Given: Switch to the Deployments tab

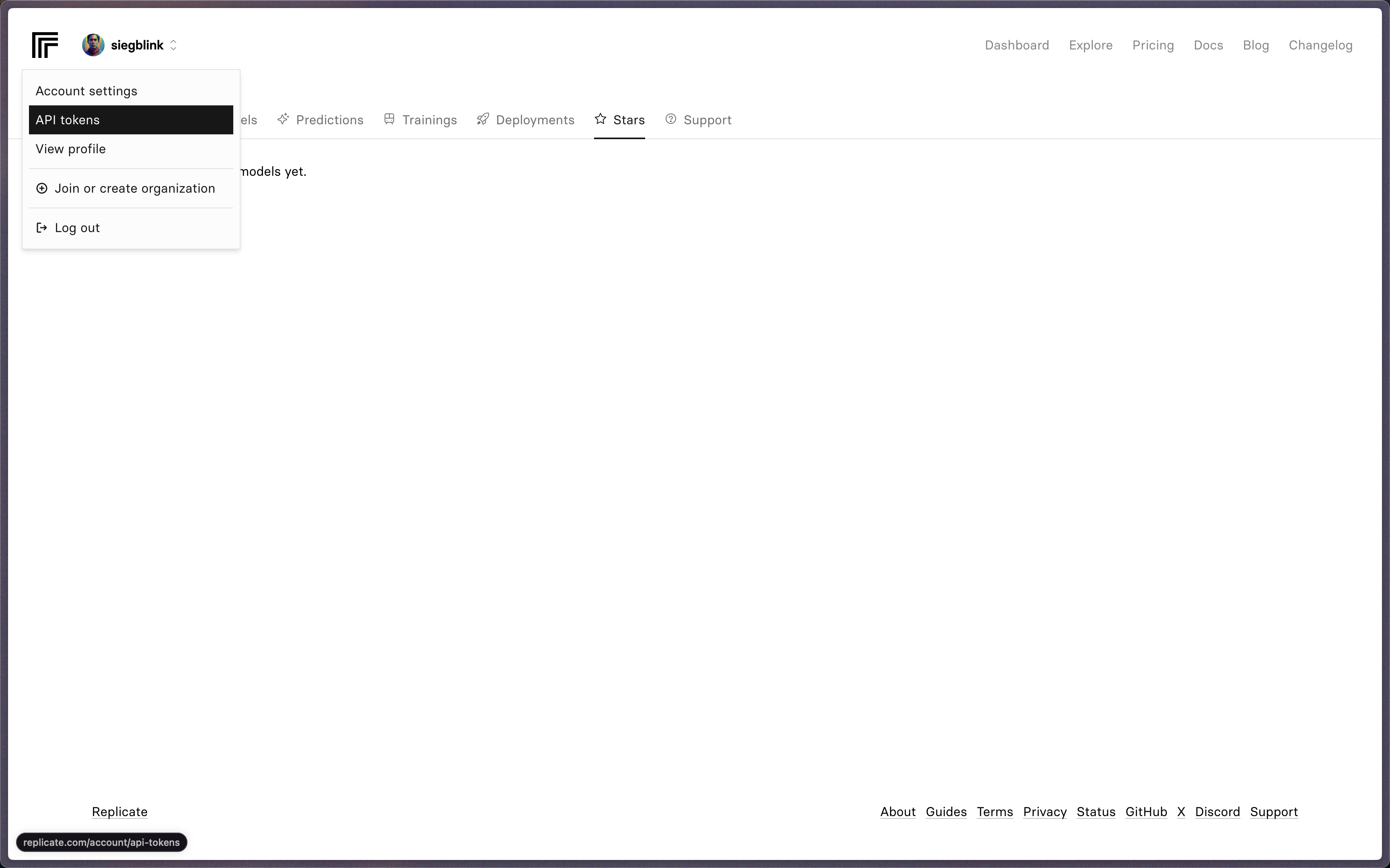Looking at the screenshot, I should [x=534, y=120].
